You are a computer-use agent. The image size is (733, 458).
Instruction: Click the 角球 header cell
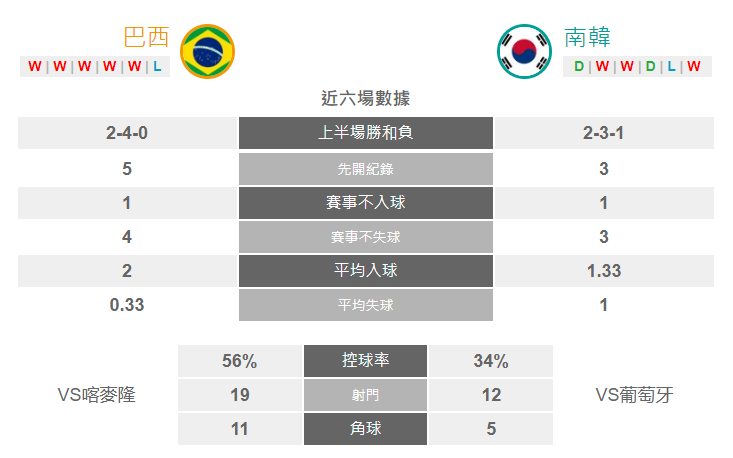click(365, 429)
